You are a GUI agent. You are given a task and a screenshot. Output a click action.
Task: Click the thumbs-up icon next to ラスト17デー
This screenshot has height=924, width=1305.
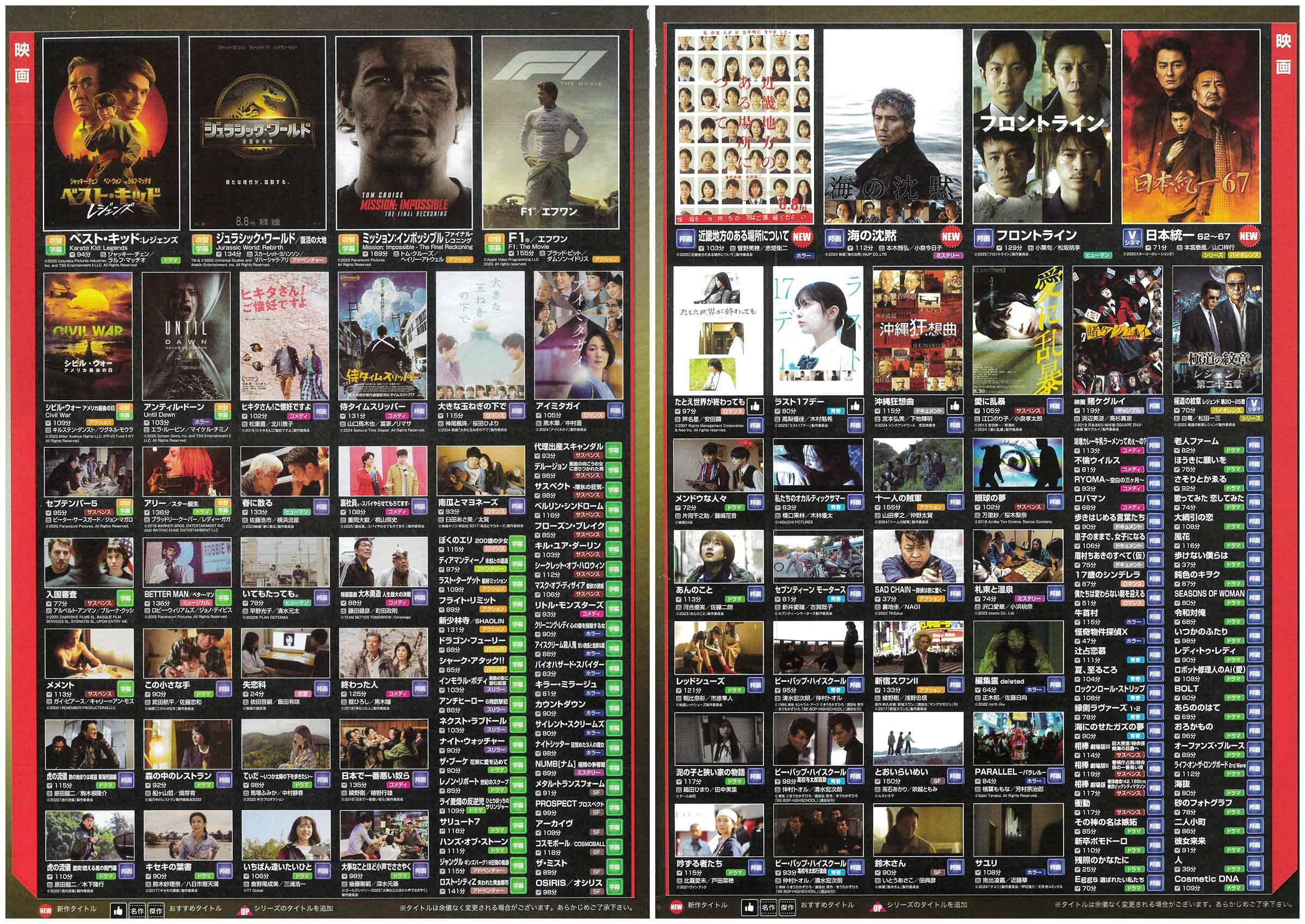(x=856, y=406)
